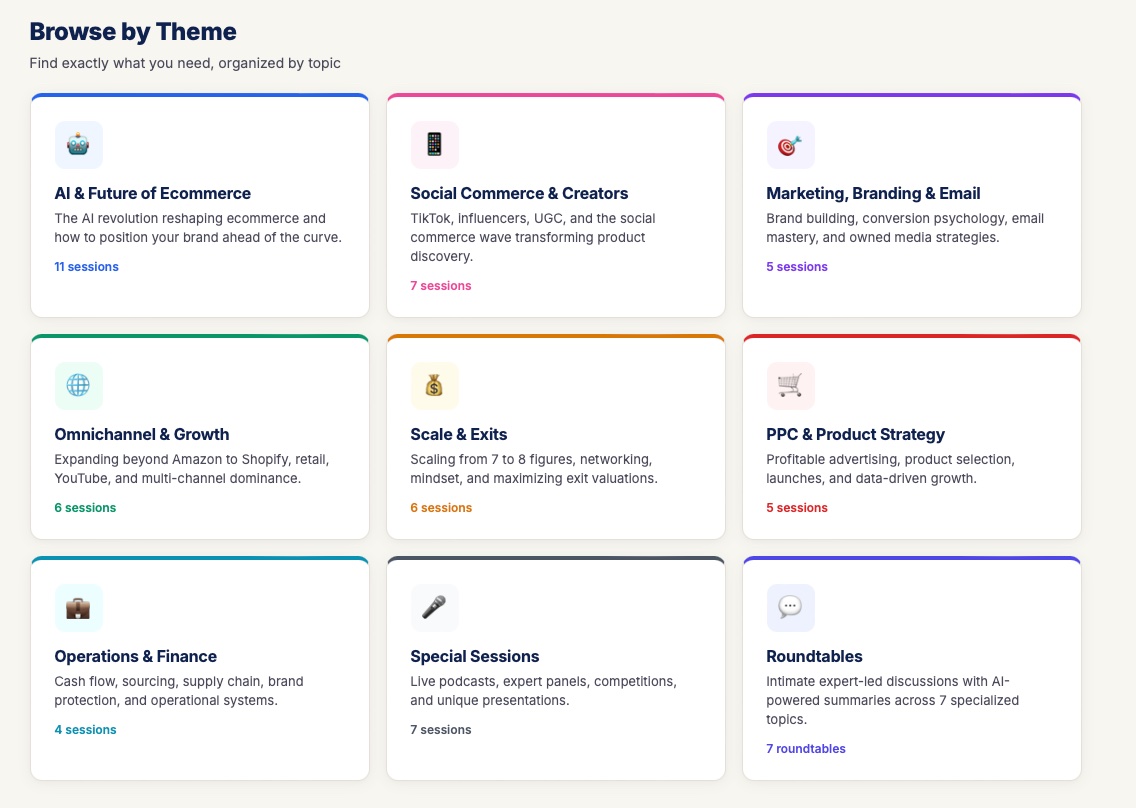Select the microphone icon on Special Sessions
The width and height of the screenshot is (1136, 808).
pyautogui.click(x=434, y=607)
